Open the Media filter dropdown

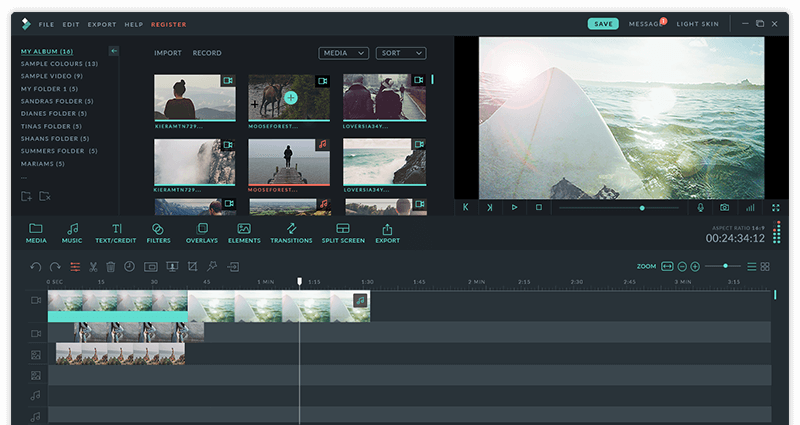point(344,53)
